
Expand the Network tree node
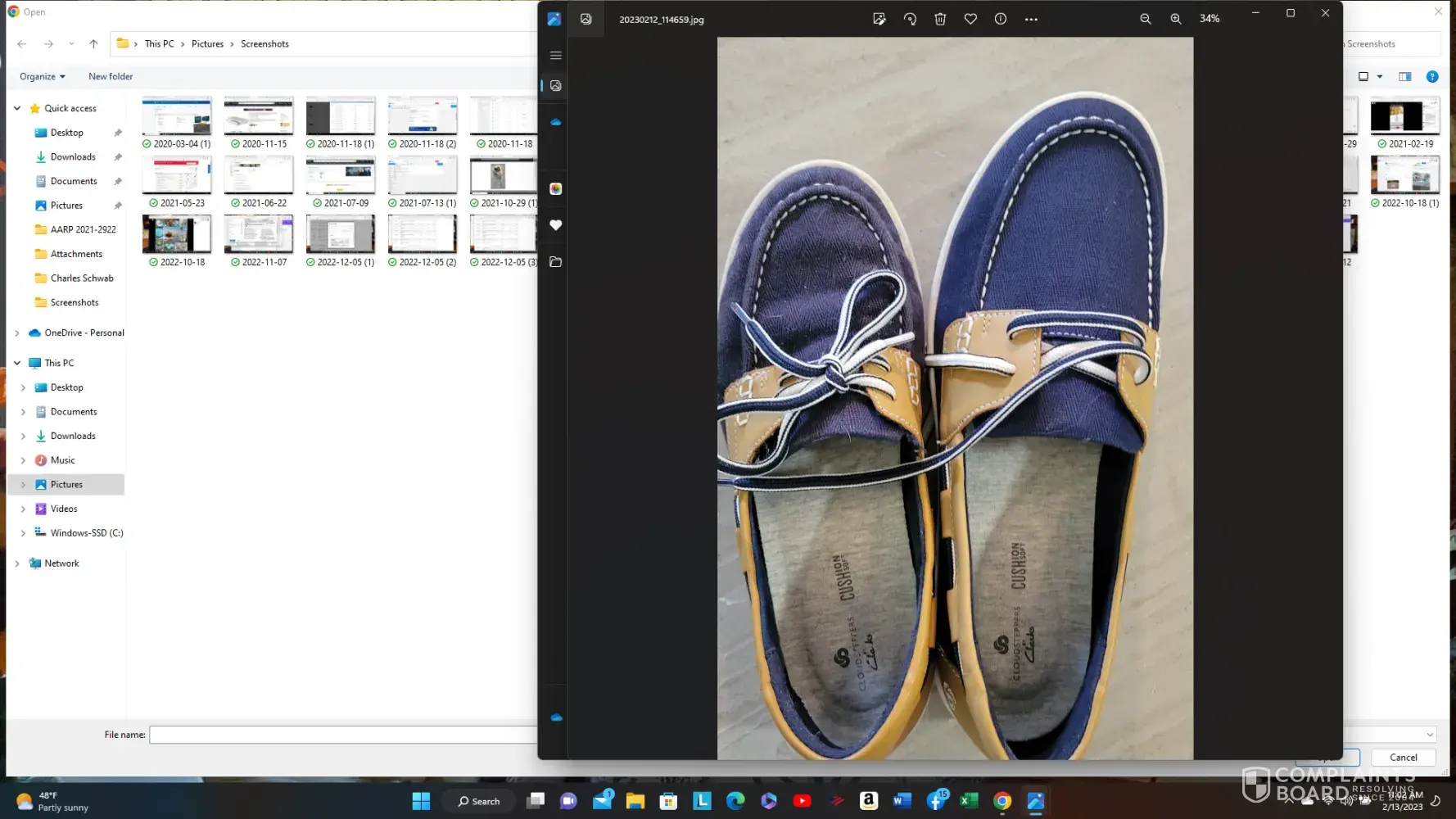(x=17, y=563)
